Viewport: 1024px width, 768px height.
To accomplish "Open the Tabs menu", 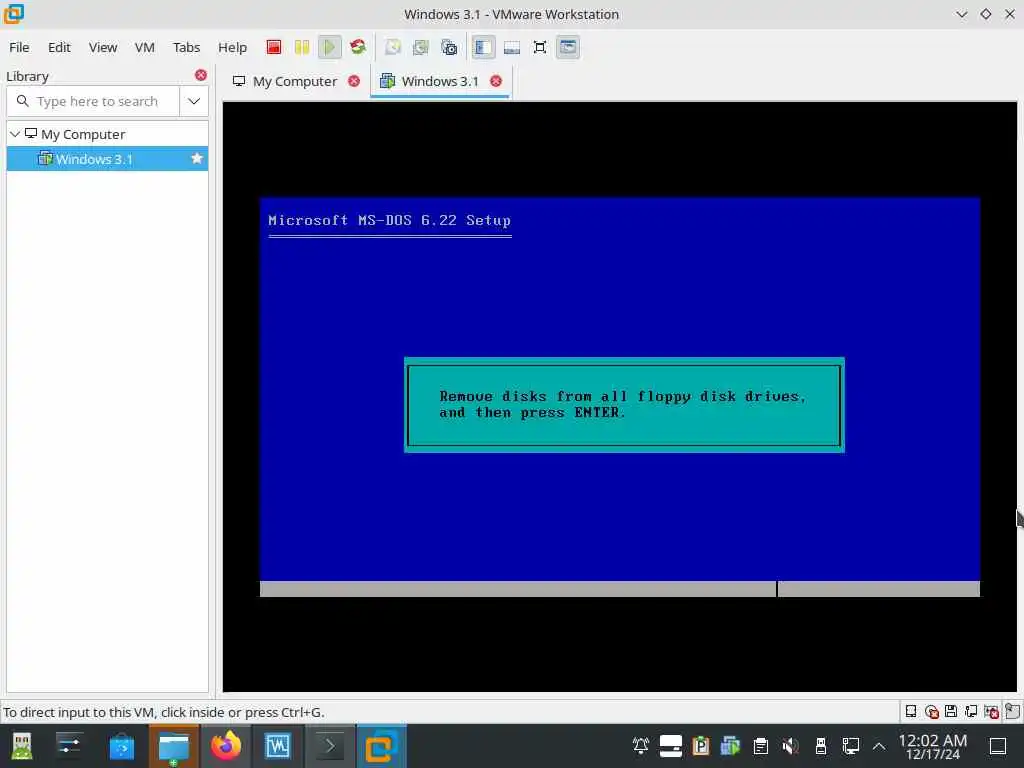I will (186, 47).
